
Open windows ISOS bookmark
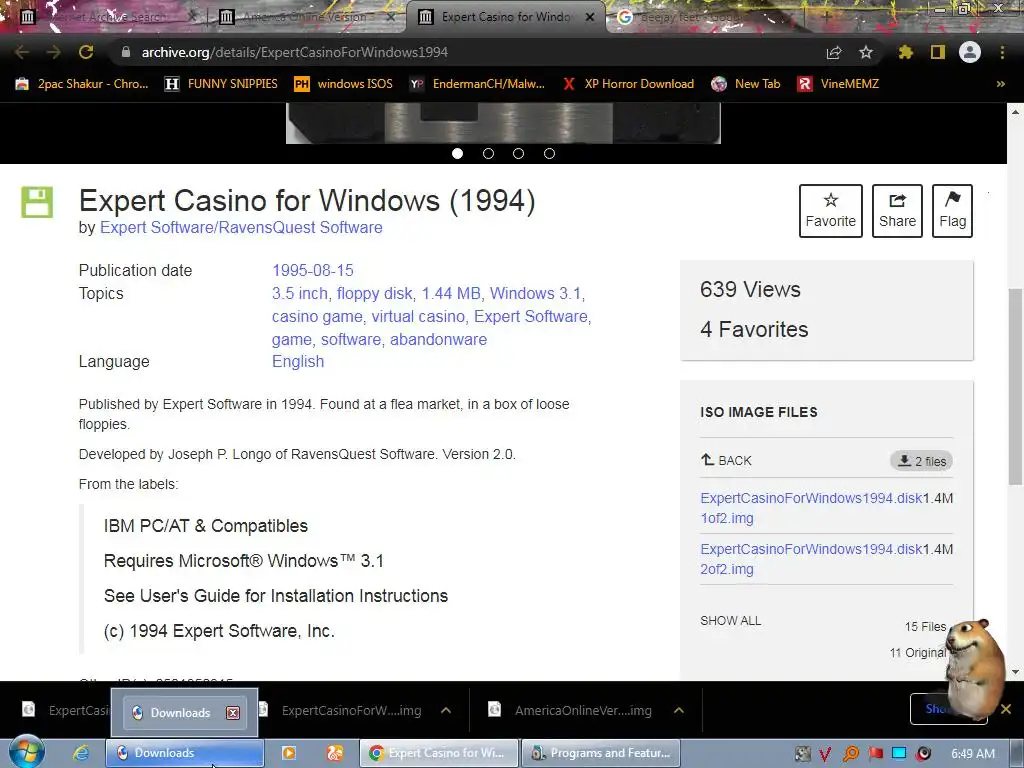pos(344,84)
